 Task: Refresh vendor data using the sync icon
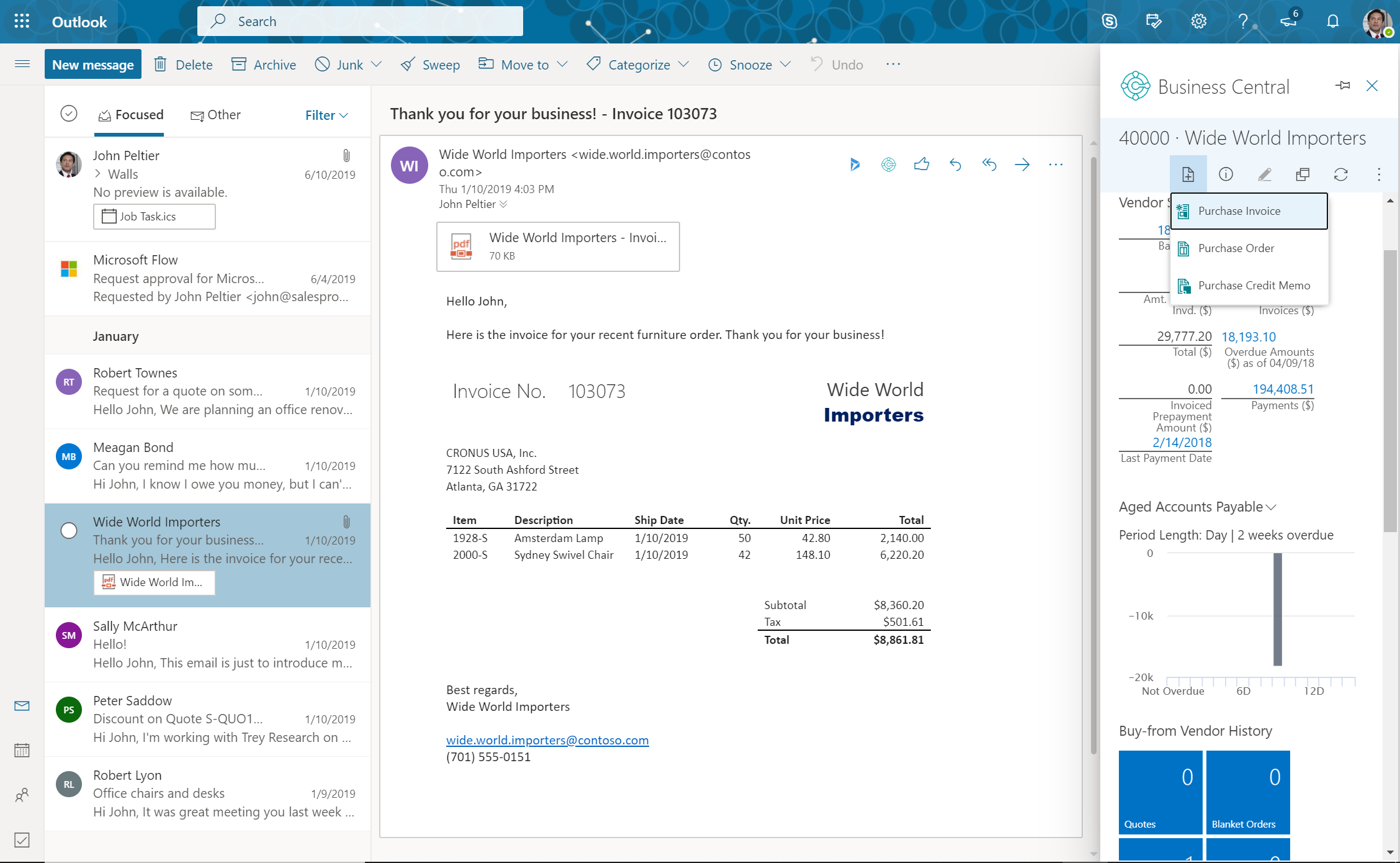(x=1340, y=174)
